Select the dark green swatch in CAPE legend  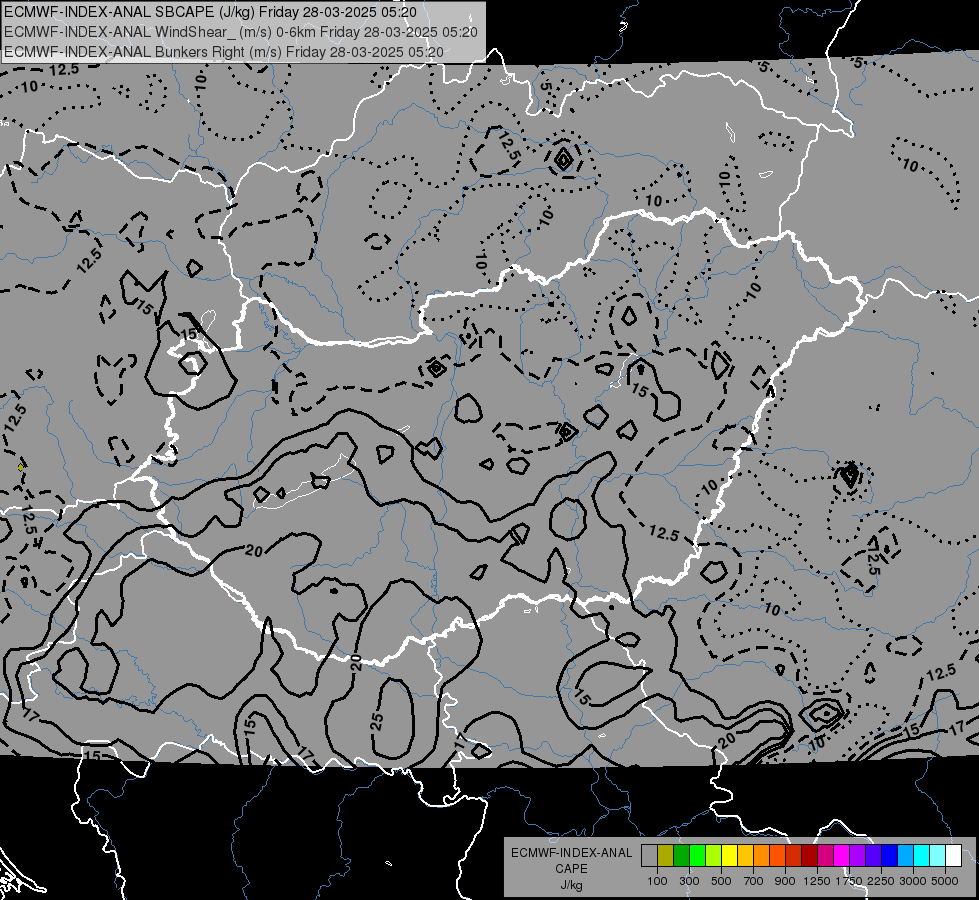pyautogui.click(x=681, y=855)
